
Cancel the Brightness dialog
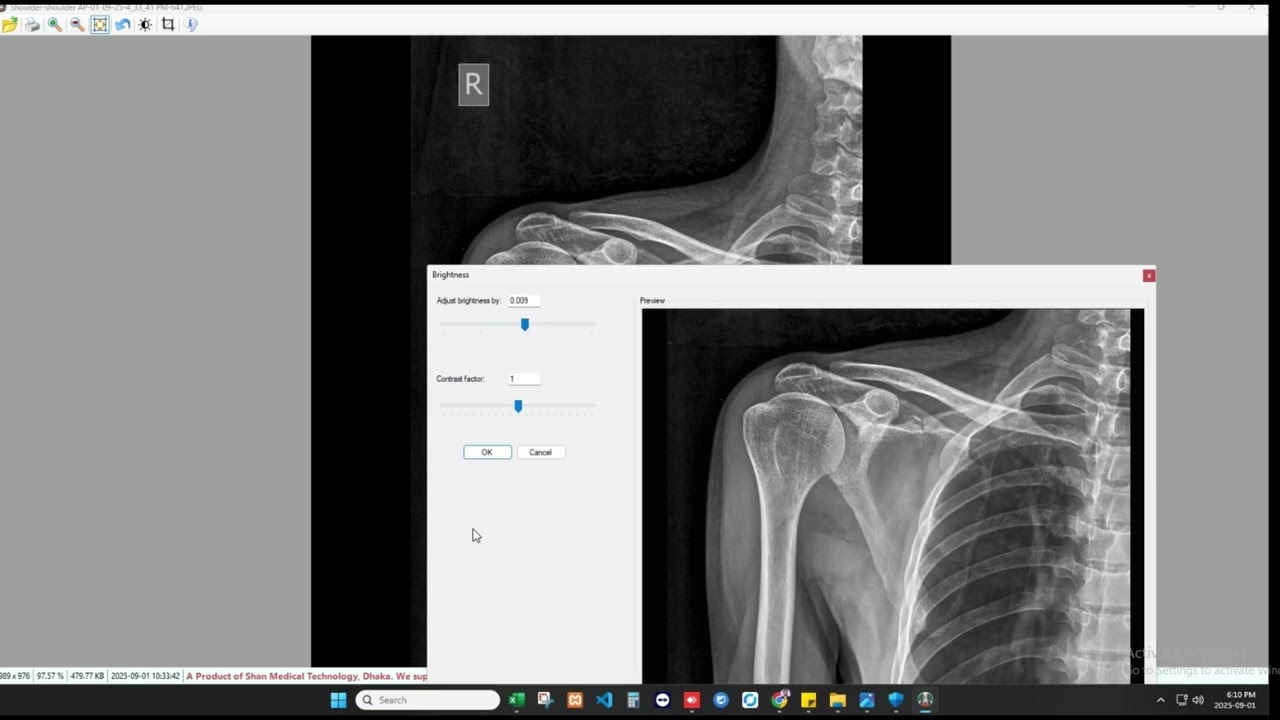pos(541,452)
